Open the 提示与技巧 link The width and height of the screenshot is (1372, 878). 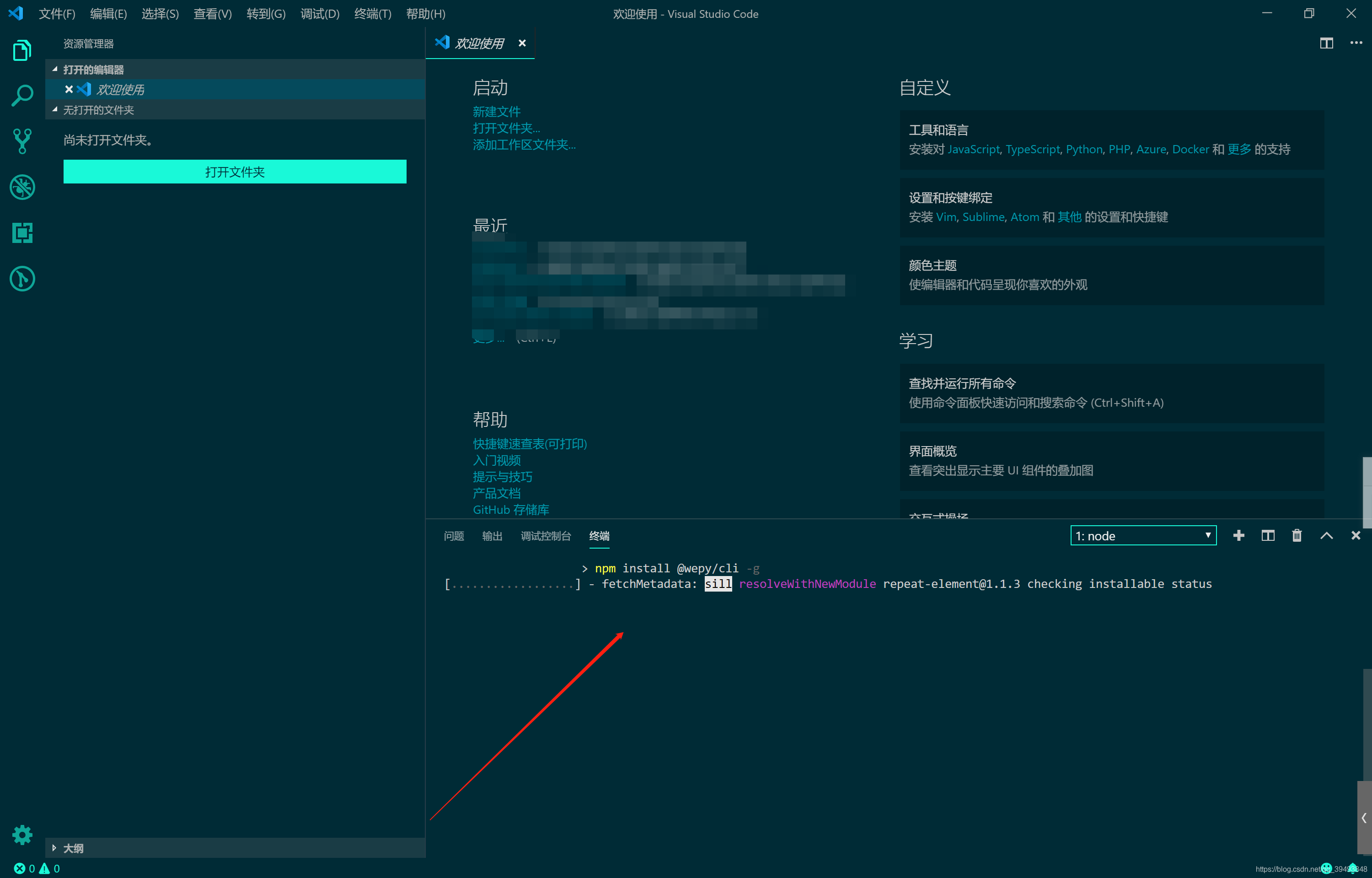[x=503, y=477]
